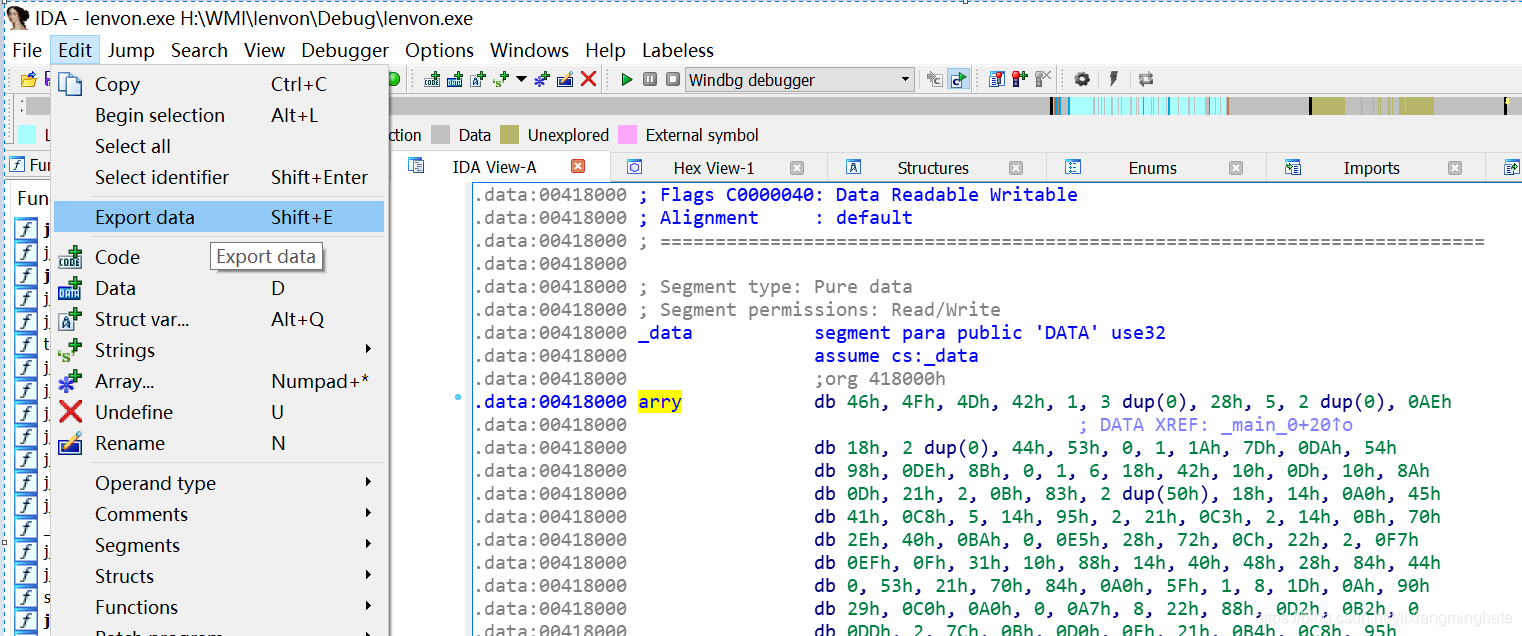Choose Data entry in Edit menu
This screenshot has width=1522, height=636.
(x=219, y=288)
